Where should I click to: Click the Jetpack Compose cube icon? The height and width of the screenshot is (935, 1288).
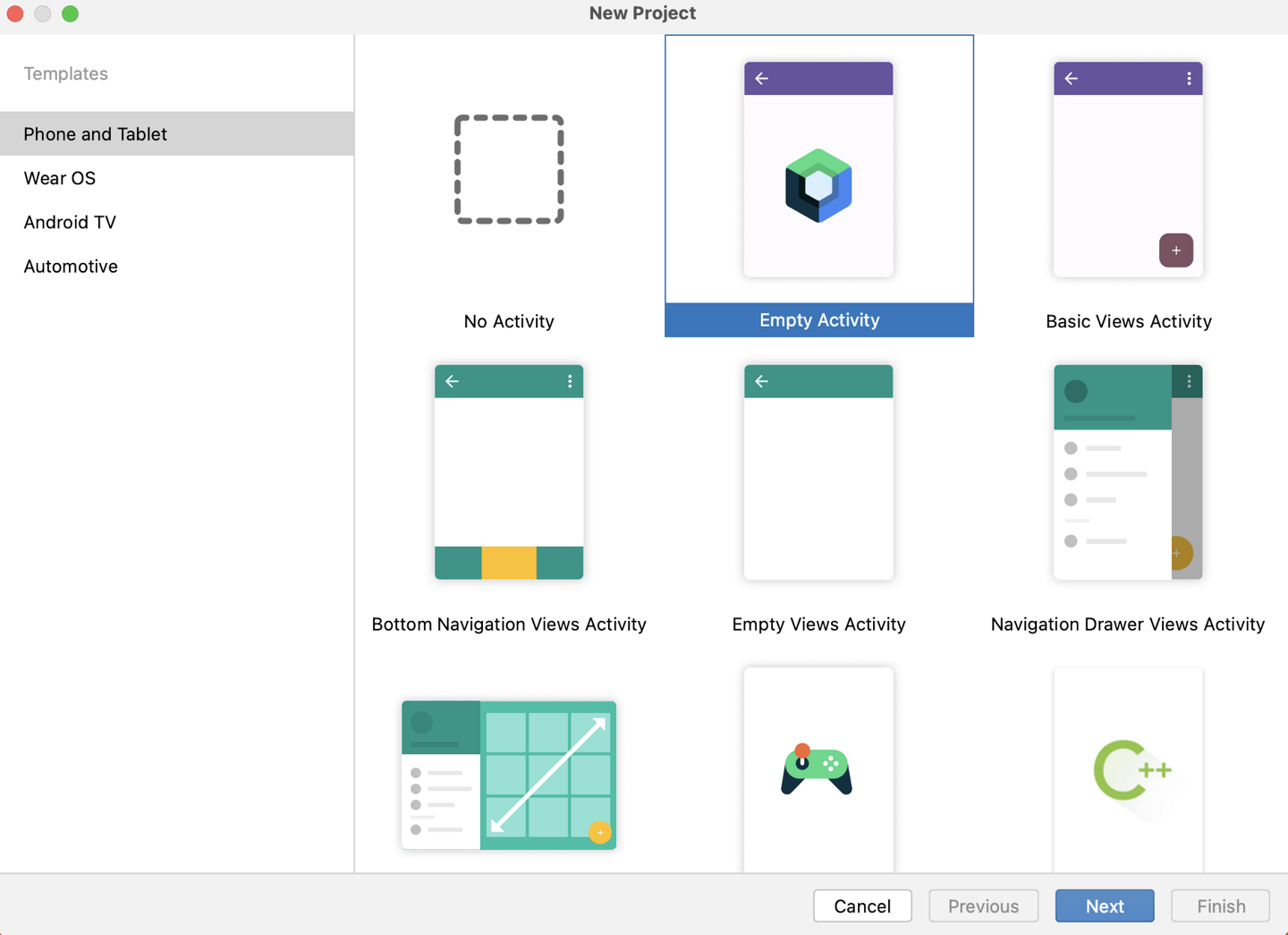pyautogui.click(x=818, y=185)
